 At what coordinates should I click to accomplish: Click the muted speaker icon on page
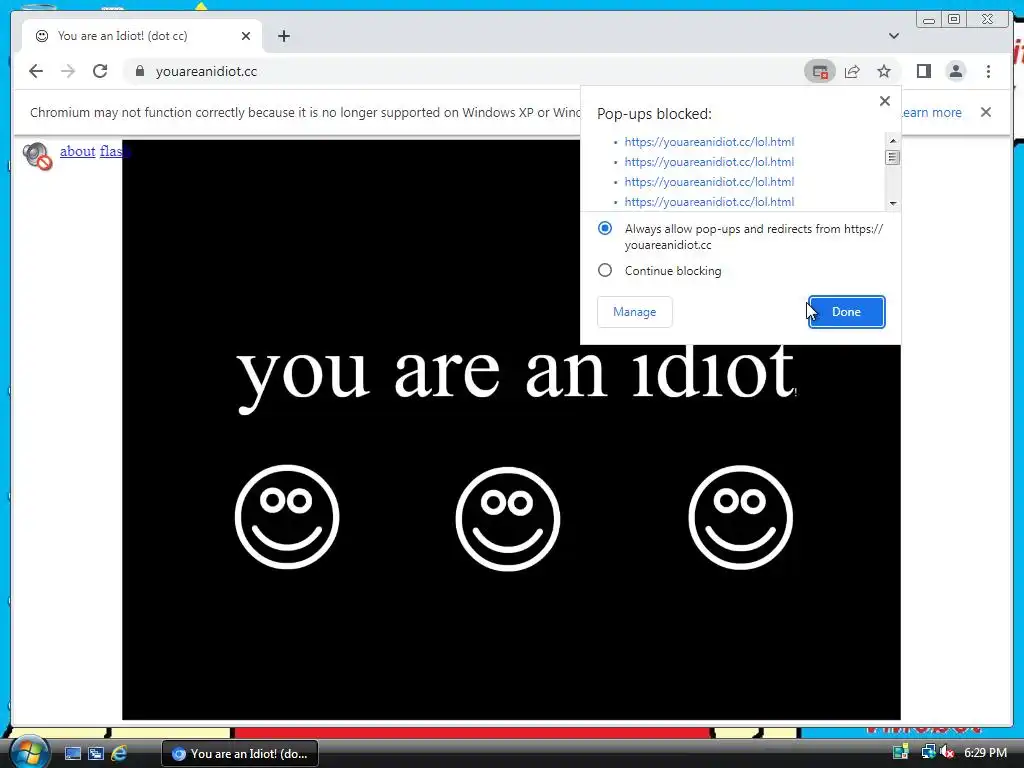[x=37, y=156]
